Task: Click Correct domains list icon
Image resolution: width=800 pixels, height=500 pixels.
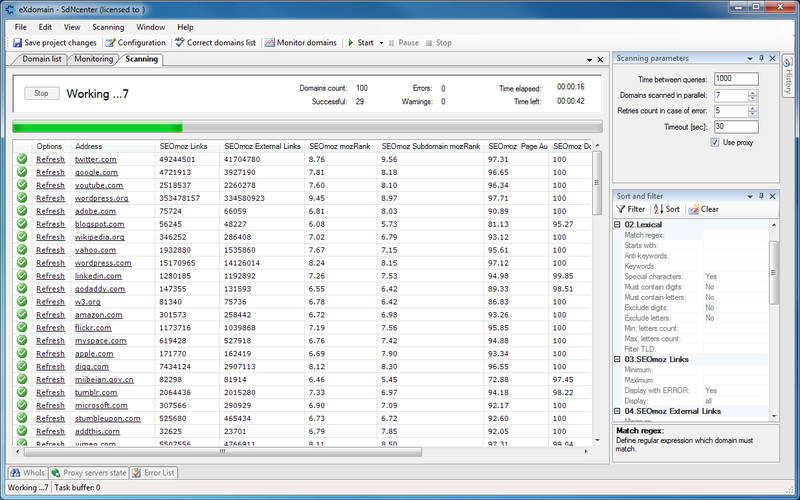Action: 180,43
